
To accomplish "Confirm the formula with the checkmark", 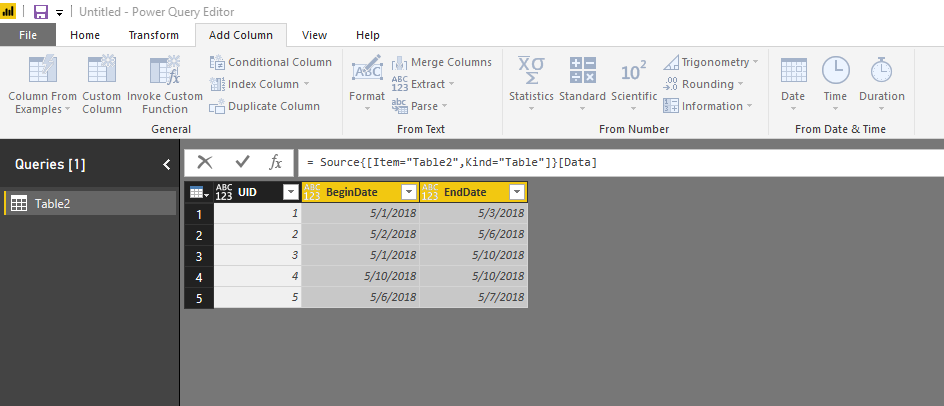I will [x=242, y=162].
